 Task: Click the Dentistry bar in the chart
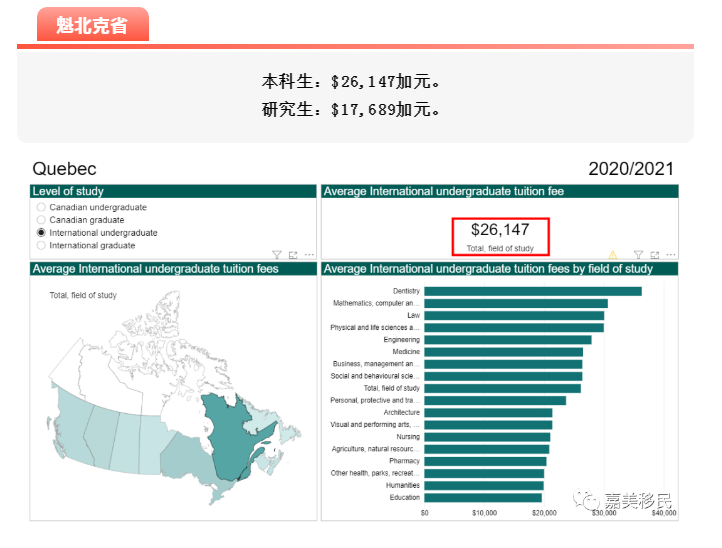tap(532, 291)
